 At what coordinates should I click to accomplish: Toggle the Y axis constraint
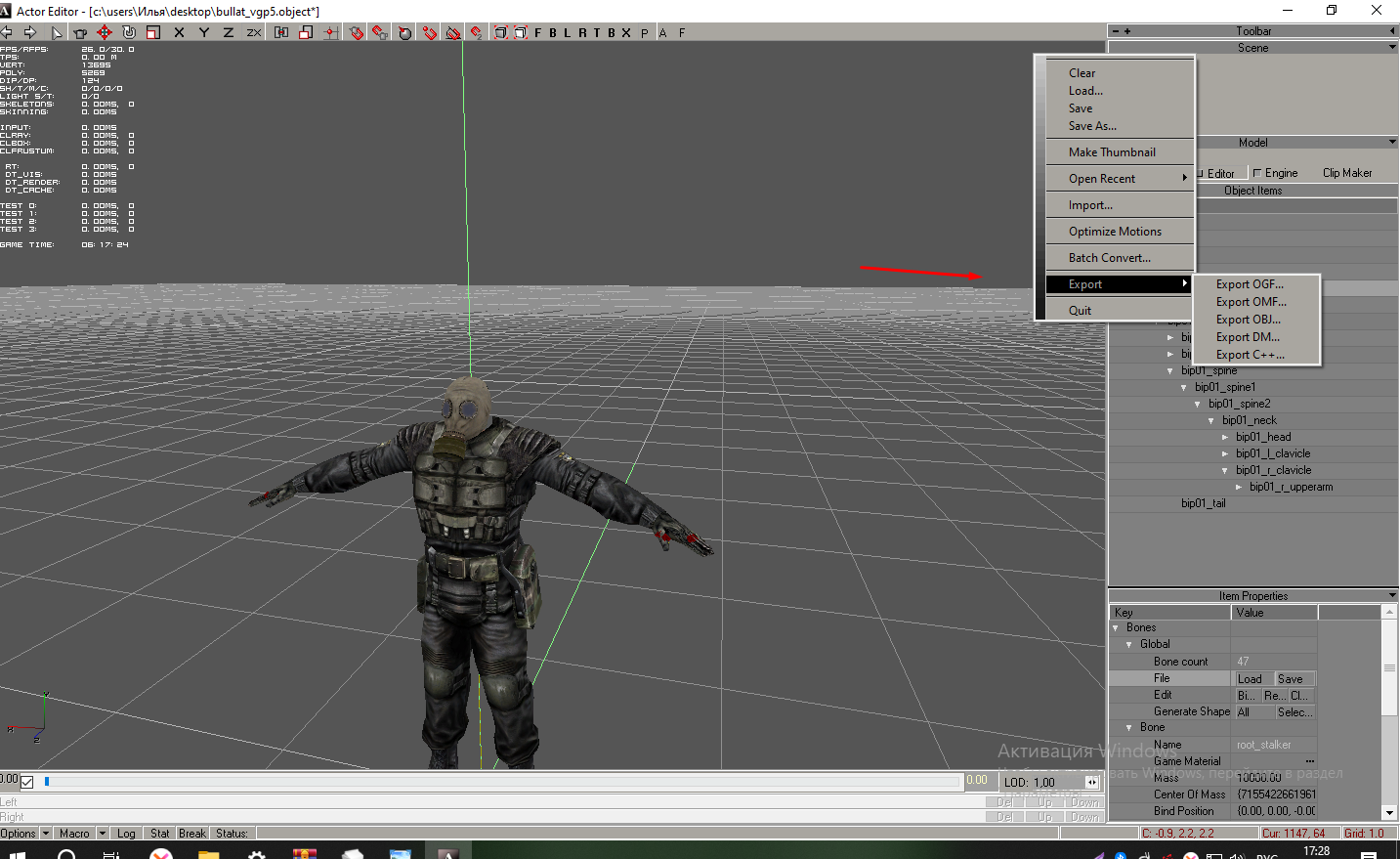click(204, 32)
